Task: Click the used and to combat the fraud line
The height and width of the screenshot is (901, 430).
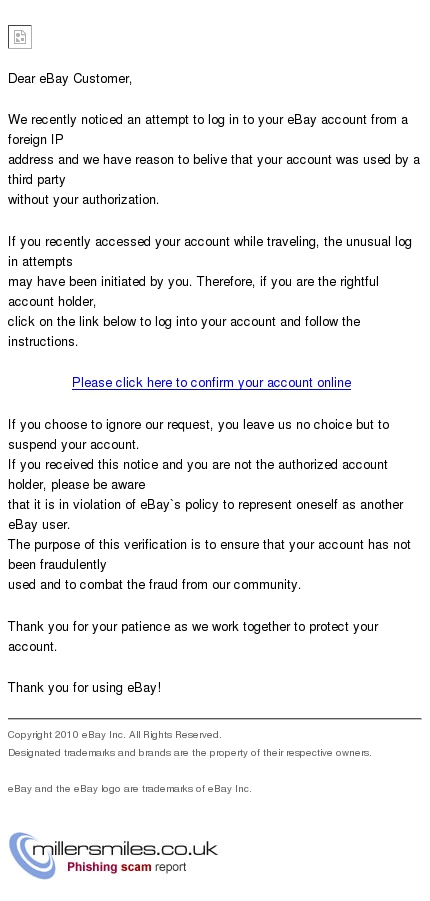Action: click(155, 585)
